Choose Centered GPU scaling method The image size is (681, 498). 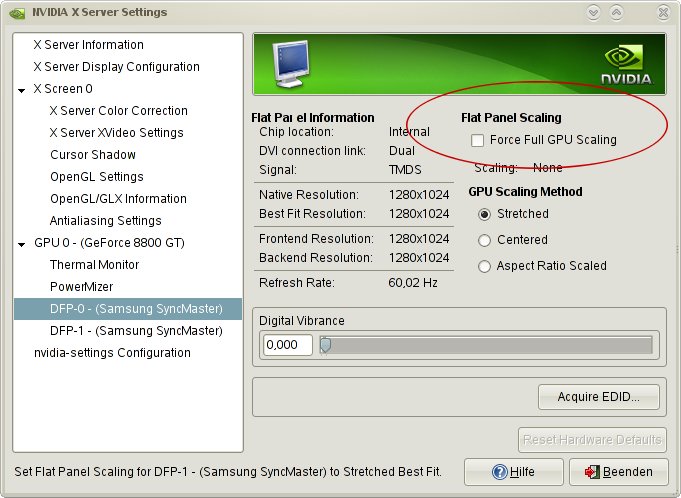coord(486,240)
